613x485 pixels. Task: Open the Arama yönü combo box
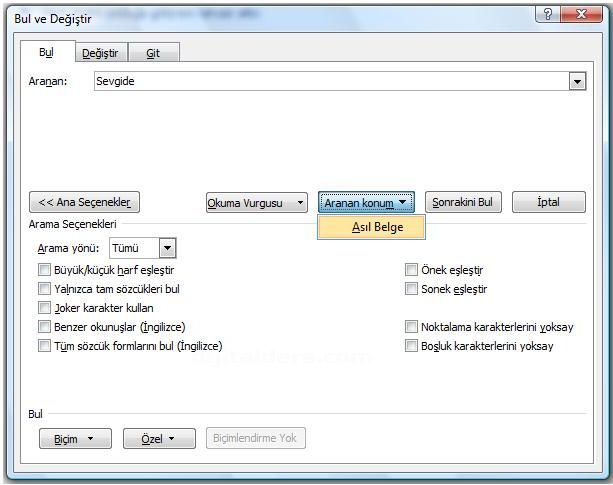click(143, 248)
